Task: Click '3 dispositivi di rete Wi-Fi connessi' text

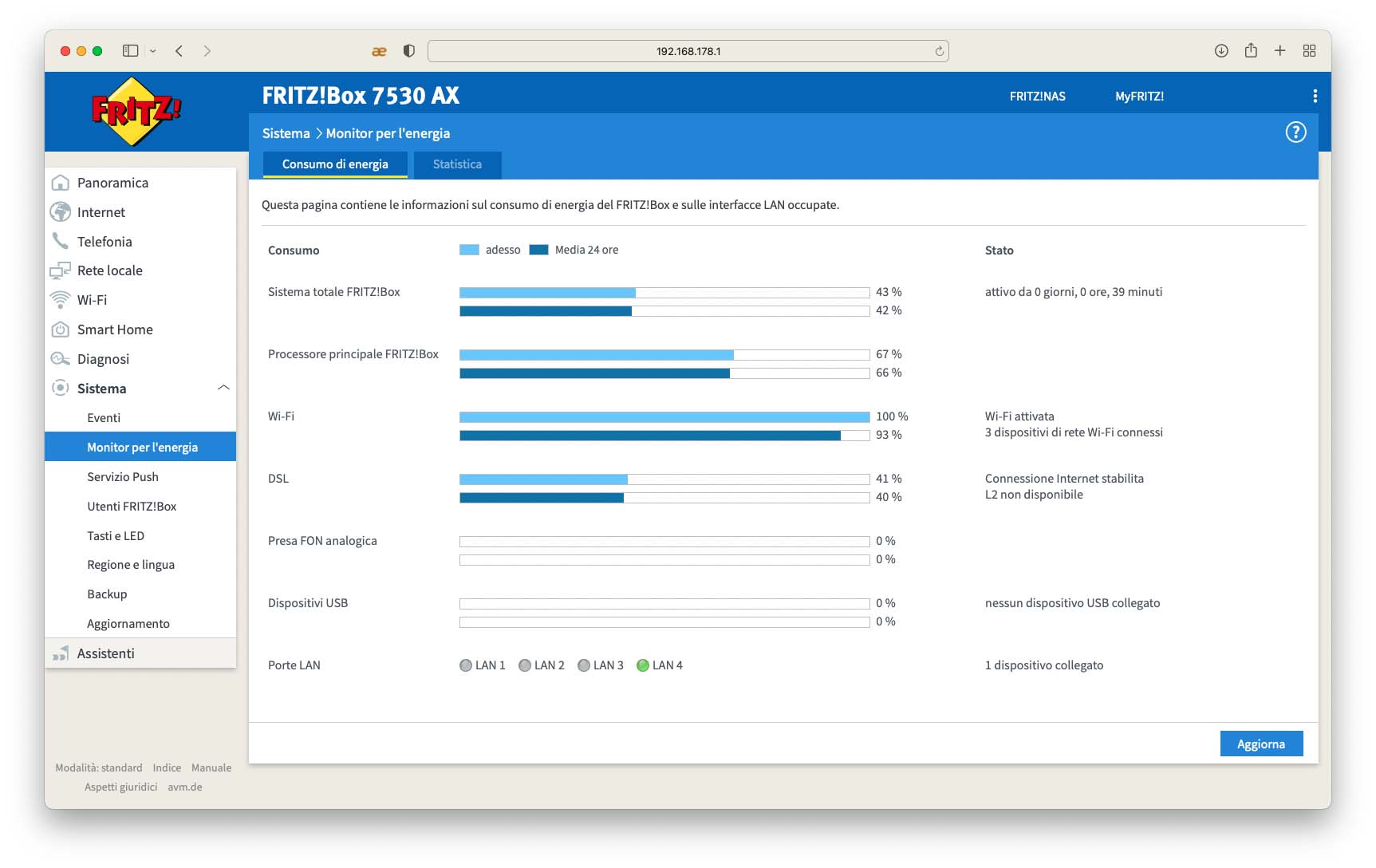Action: pos(1074,432)
